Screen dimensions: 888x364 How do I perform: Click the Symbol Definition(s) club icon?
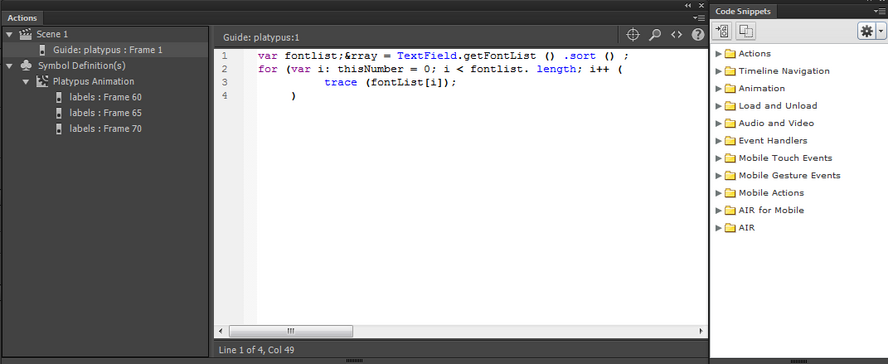[25, 66]
